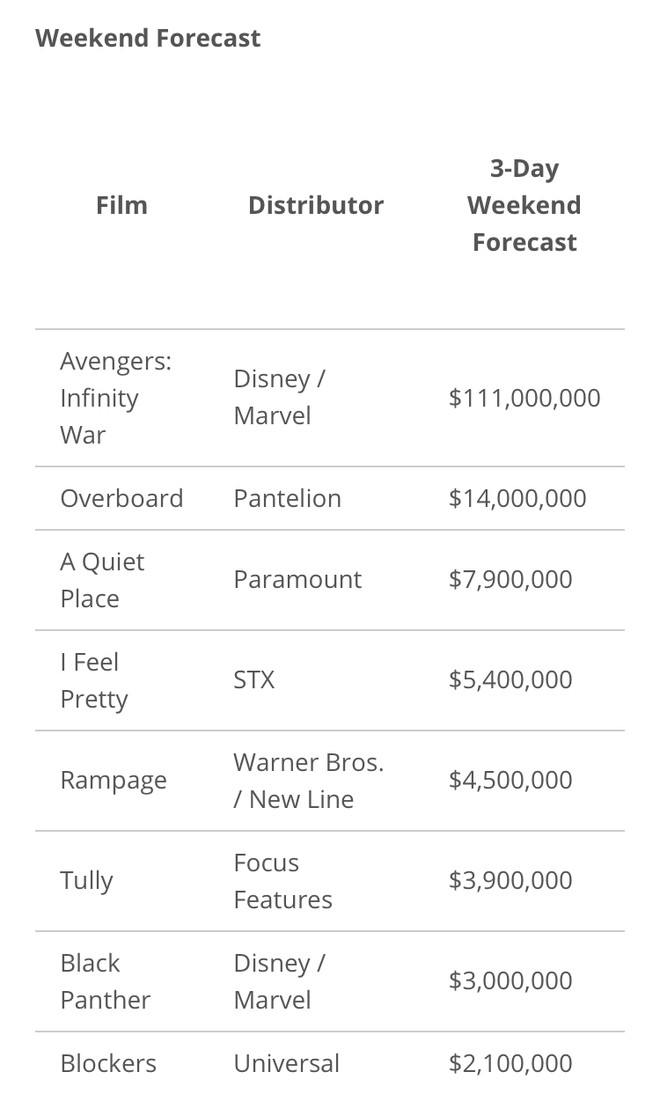Image resolution: width=660 pixels, height=1094 pixels.
Task: Click the Pantelion distributor cell
Action: click(x=287, y=498)
